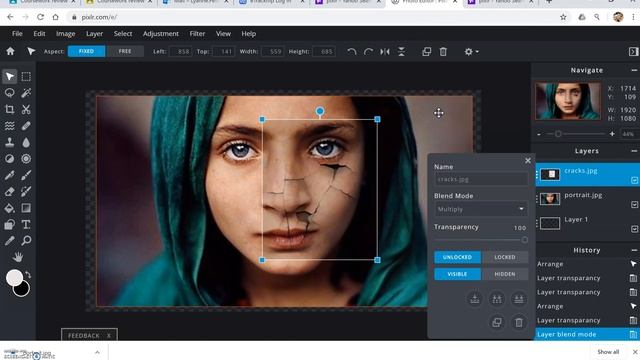The image size is (640, 360).
Task: Select the Paint Bucket fill tool
Action: [x=10, y=208]
